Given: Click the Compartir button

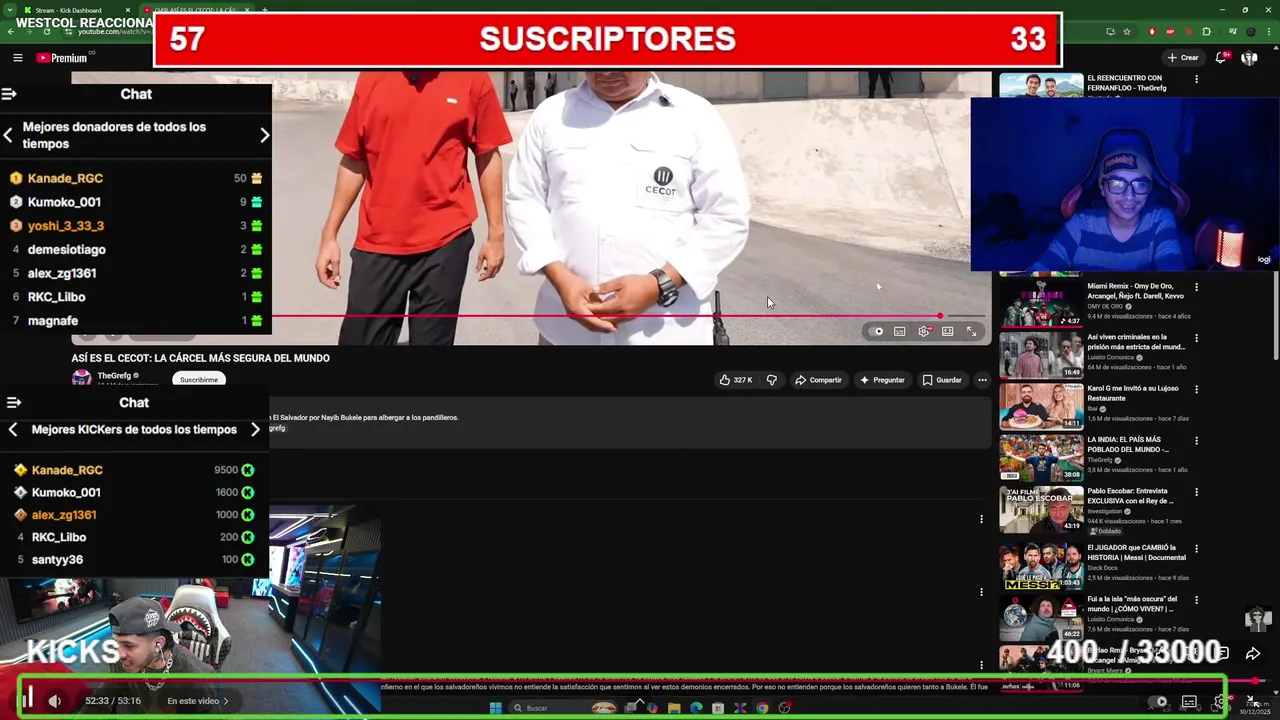Looking at the screenshot, I should click(818, 380).
